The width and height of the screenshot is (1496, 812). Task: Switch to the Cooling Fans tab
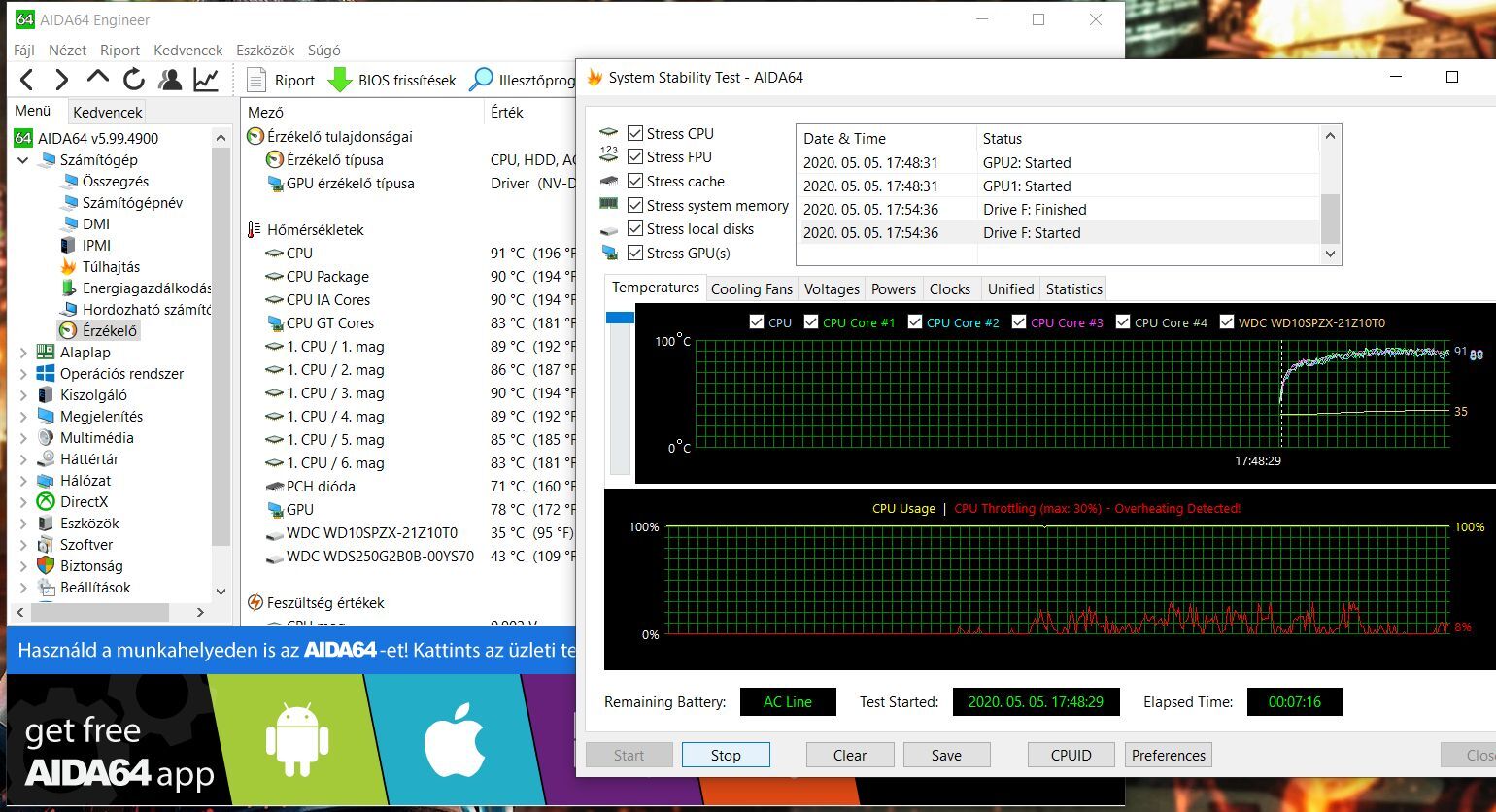pyautogui.click(x=752, y=288)
